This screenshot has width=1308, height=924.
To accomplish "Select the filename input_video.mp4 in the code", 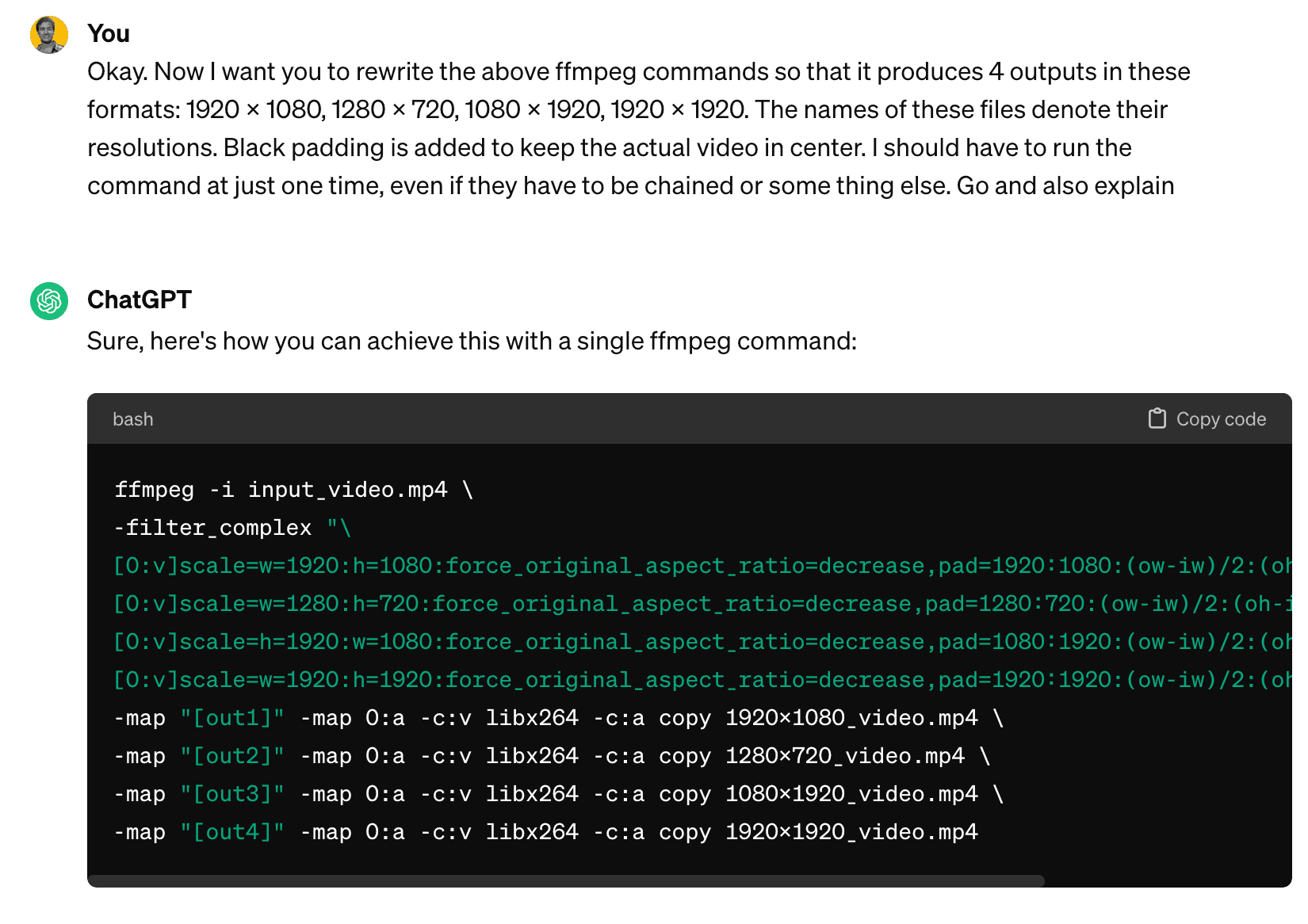I will click(x=350, y=489).
